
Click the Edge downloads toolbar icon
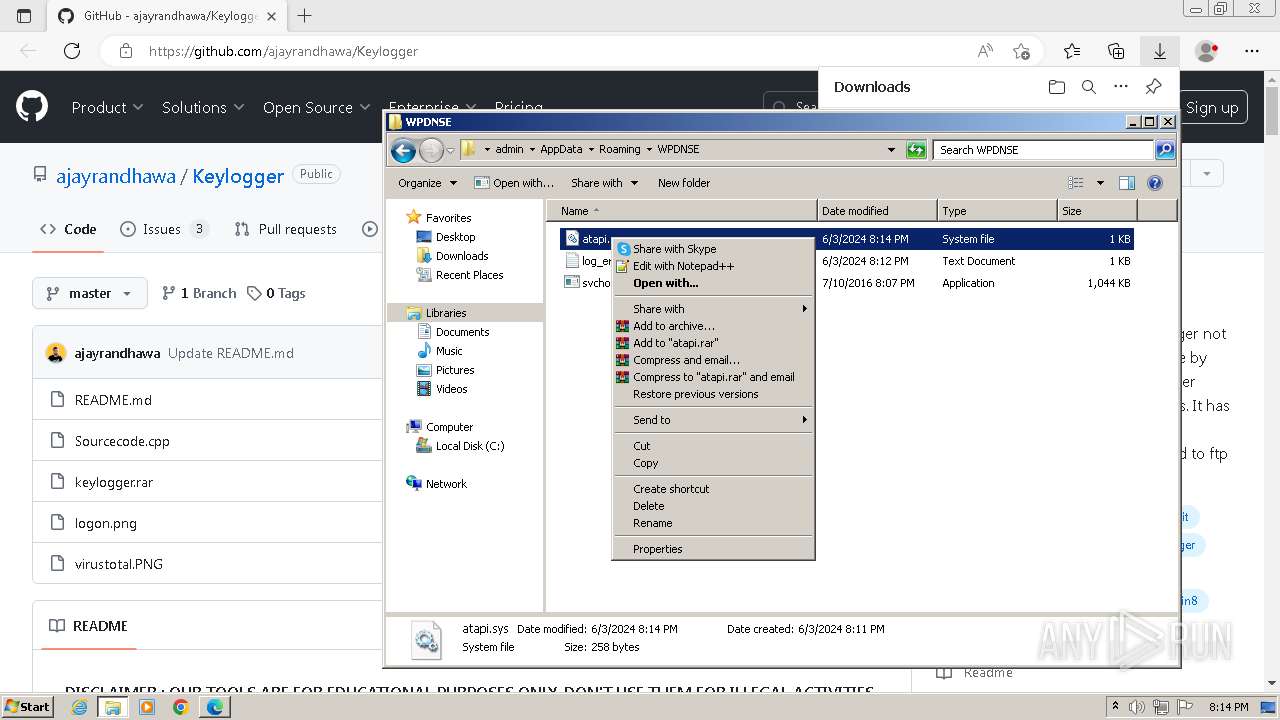1160,51
